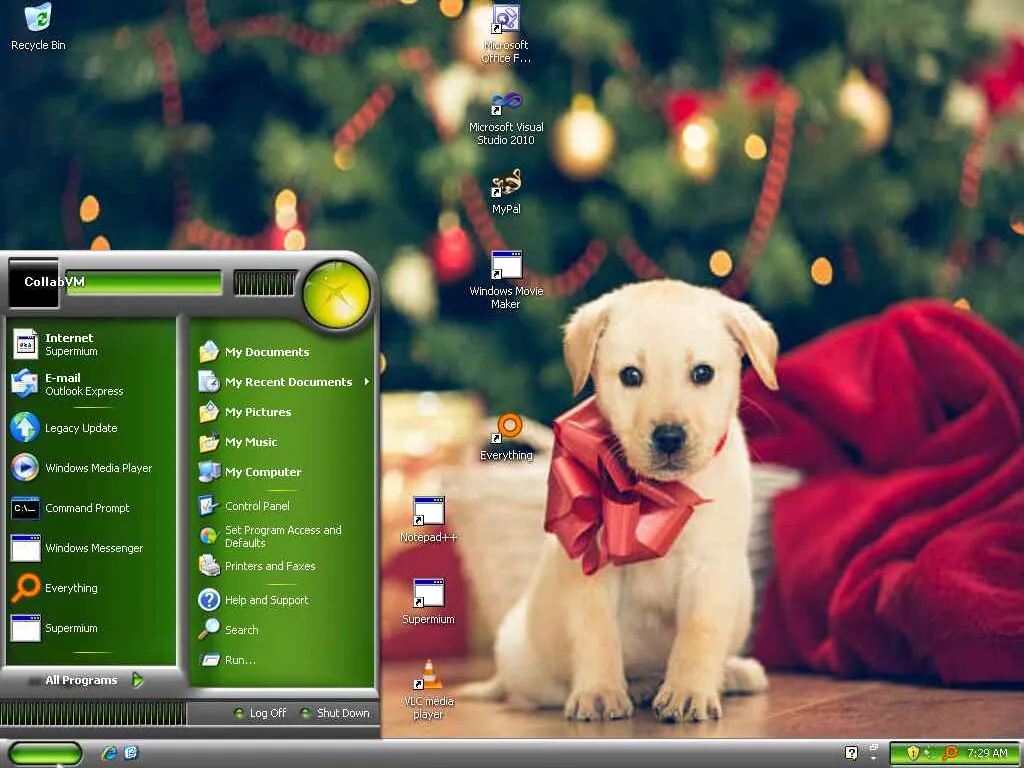Image resolution: width=1024 pixels, height=768 pixels.
Task: Click the help question-mark taskbar icon
Action: (851, 753)
